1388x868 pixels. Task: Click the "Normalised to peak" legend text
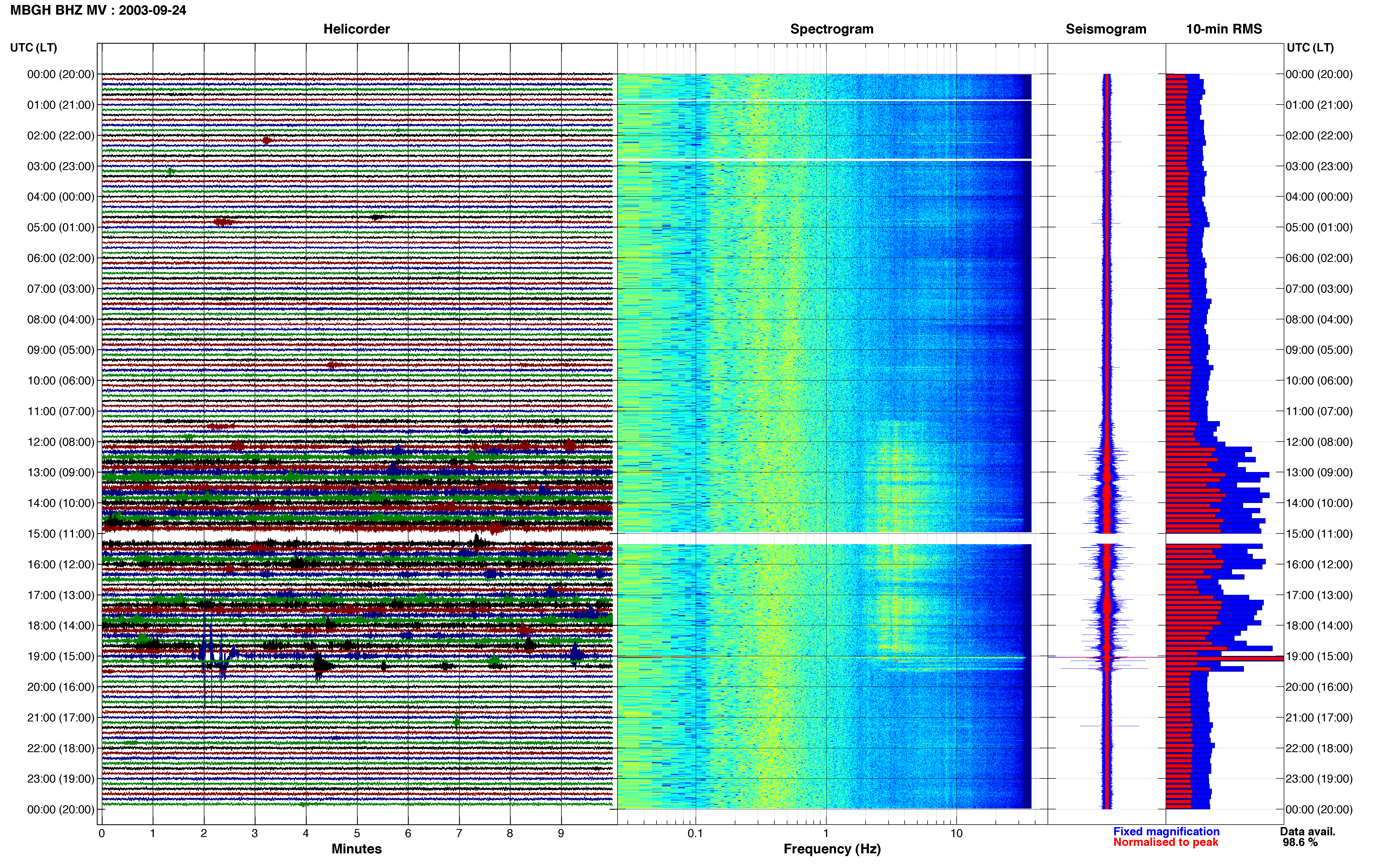(1165, 842)
